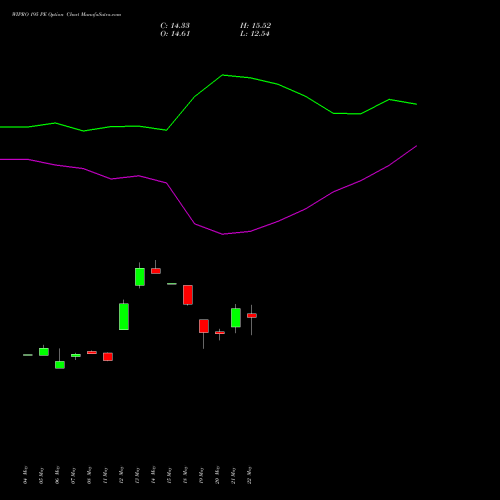500x500 pixels.
Task: Select the purple lower band line
Action: point(208,190)
